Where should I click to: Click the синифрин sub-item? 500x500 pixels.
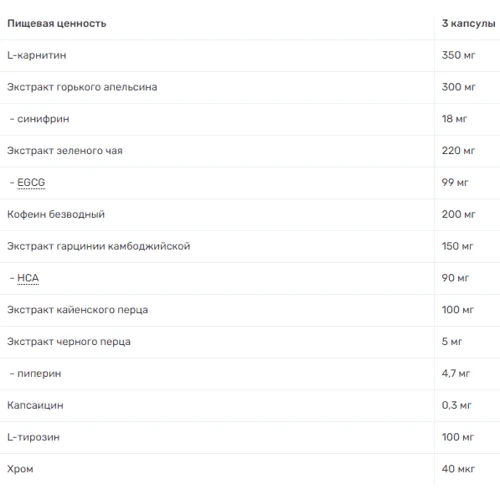point(43,119)
